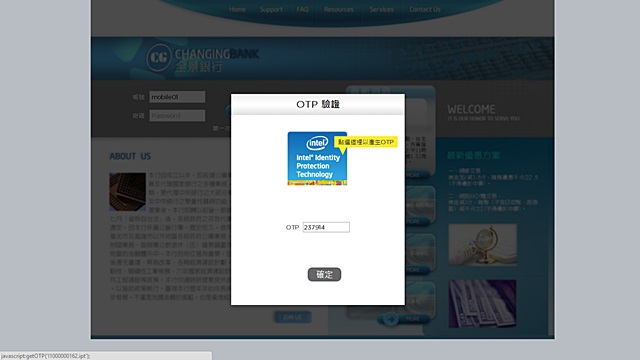Viewport: 640px width, 360px height.
Task: Confirm the OTP with the 確定 button
Action: tap(324, 274)
